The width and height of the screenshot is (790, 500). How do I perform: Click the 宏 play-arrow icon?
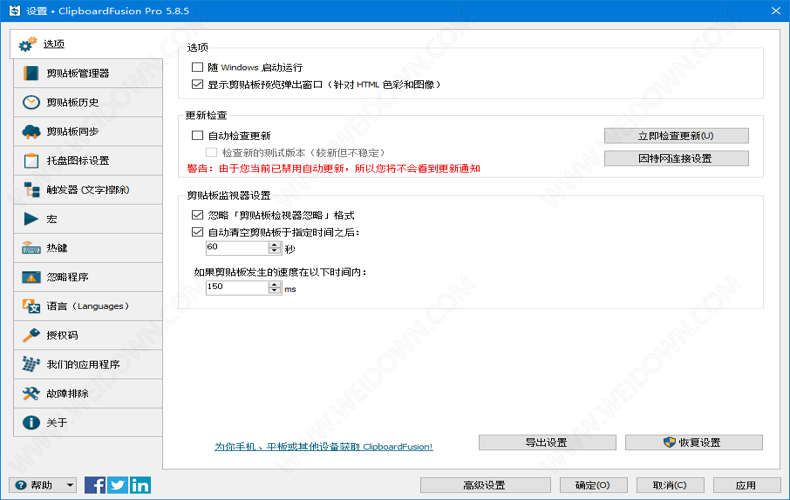31,219
